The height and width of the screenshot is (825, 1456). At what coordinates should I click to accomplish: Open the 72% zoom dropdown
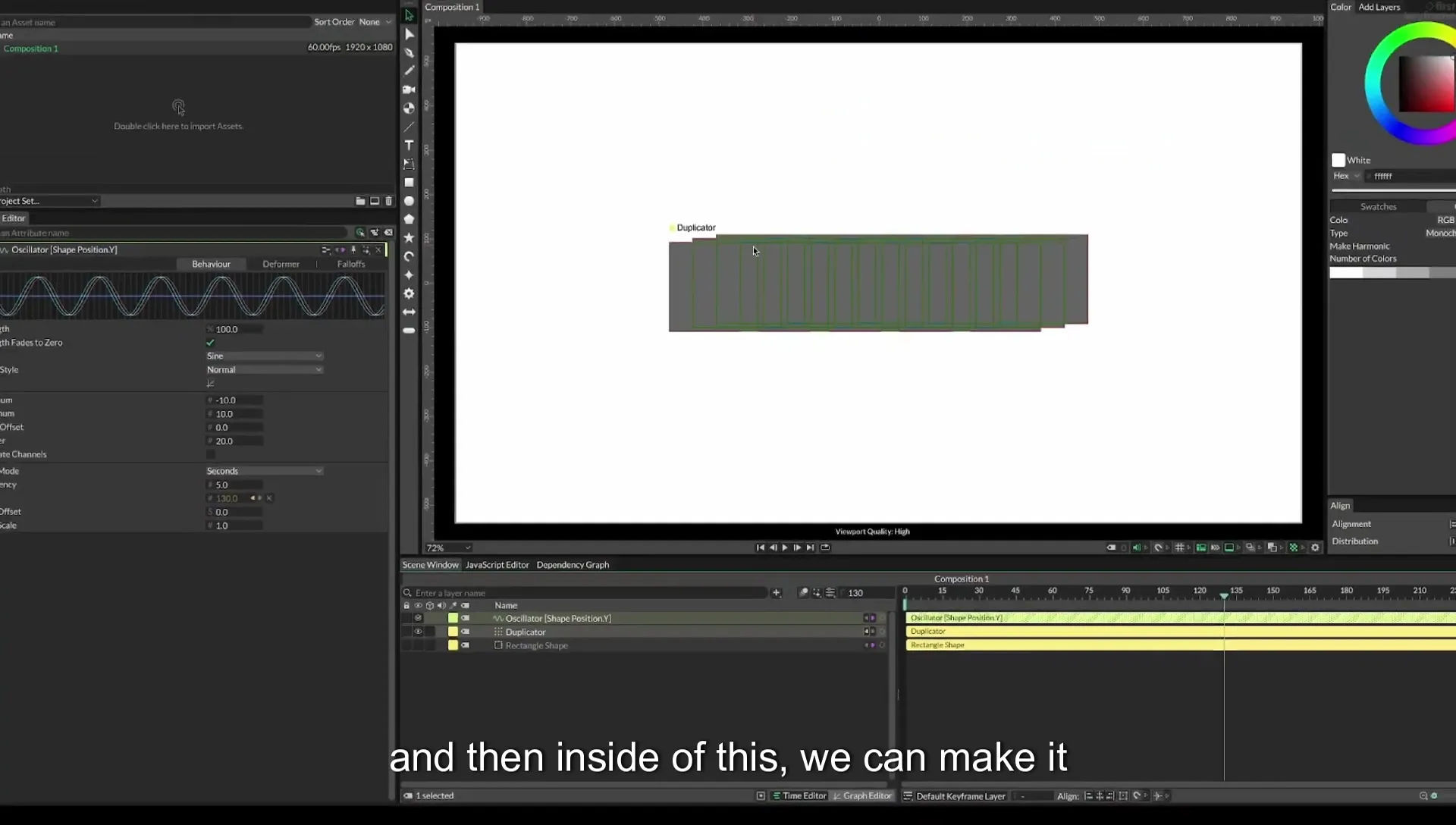(x=448, y=547)
